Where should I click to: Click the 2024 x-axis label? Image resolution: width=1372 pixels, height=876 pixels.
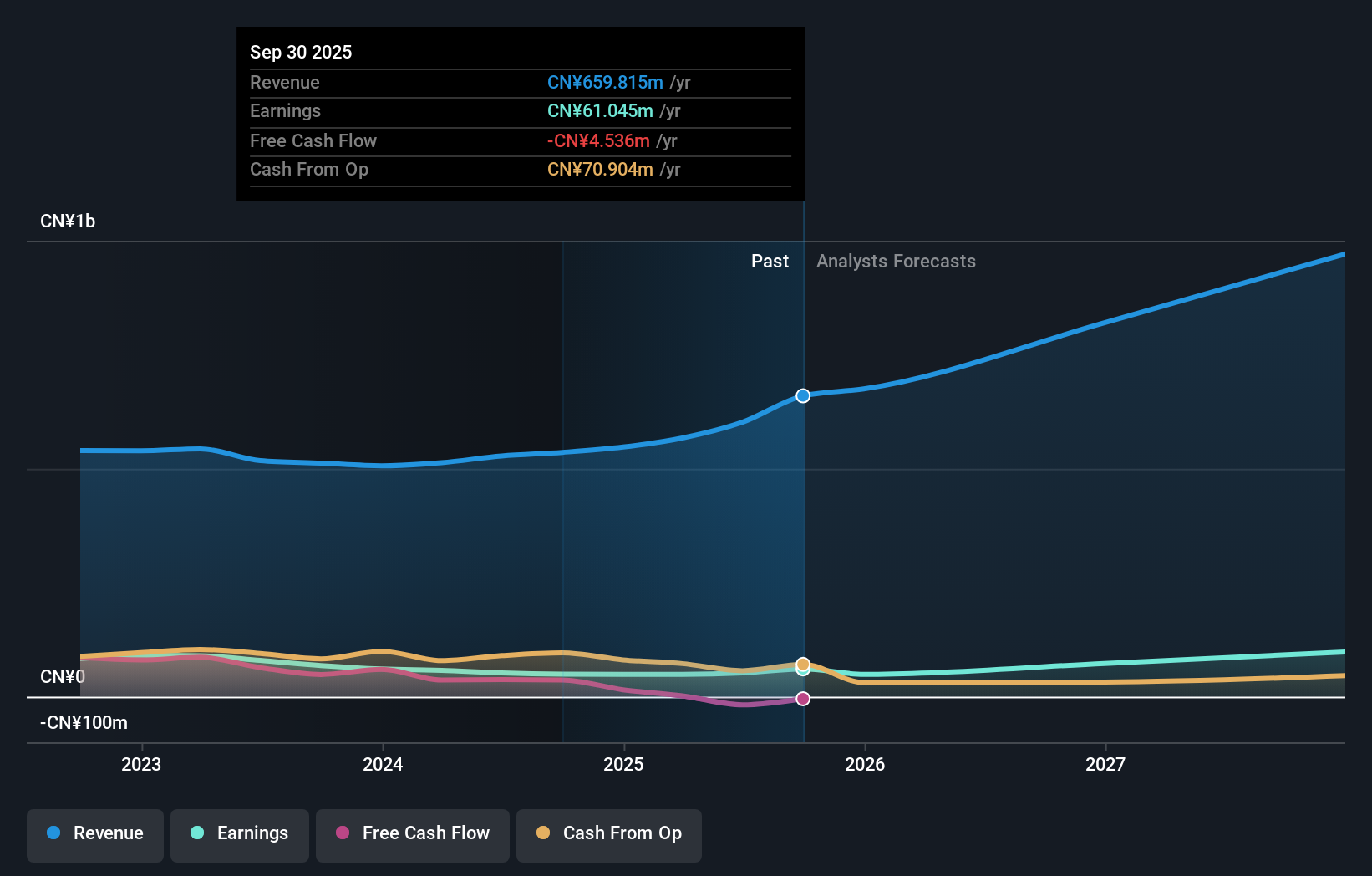click(x=383, y=764)
